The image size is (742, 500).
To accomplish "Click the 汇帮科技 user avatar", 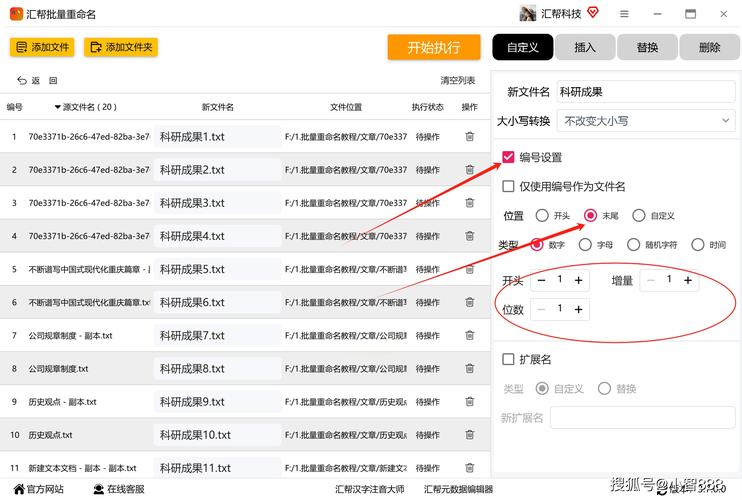I will pyautogui.click(x=528, y=14).
